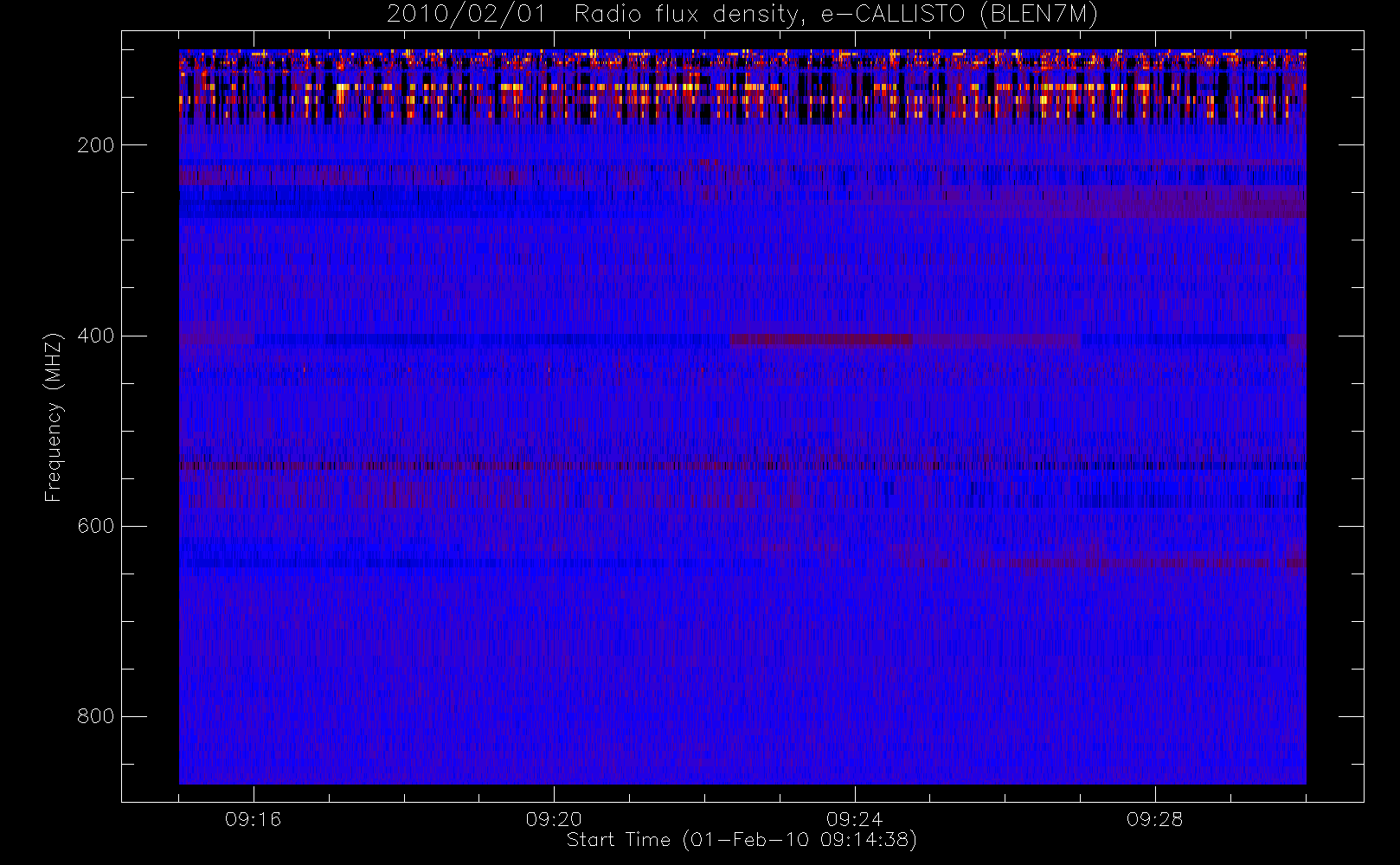
Task: Click the plot title mentioning e-CALLISTO (BLEN7M)
Action: pyautogui.click(x=742, y=15)
